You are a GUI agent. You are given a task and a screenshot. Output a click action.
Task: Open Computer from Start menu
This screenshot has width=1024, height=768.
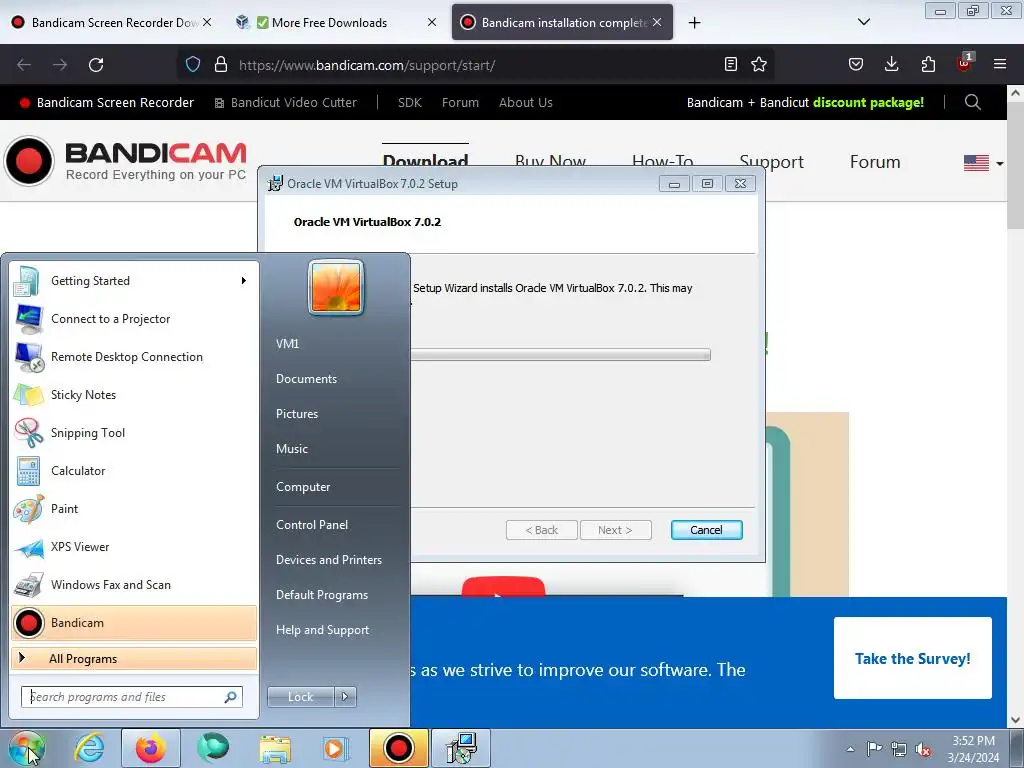303,487
